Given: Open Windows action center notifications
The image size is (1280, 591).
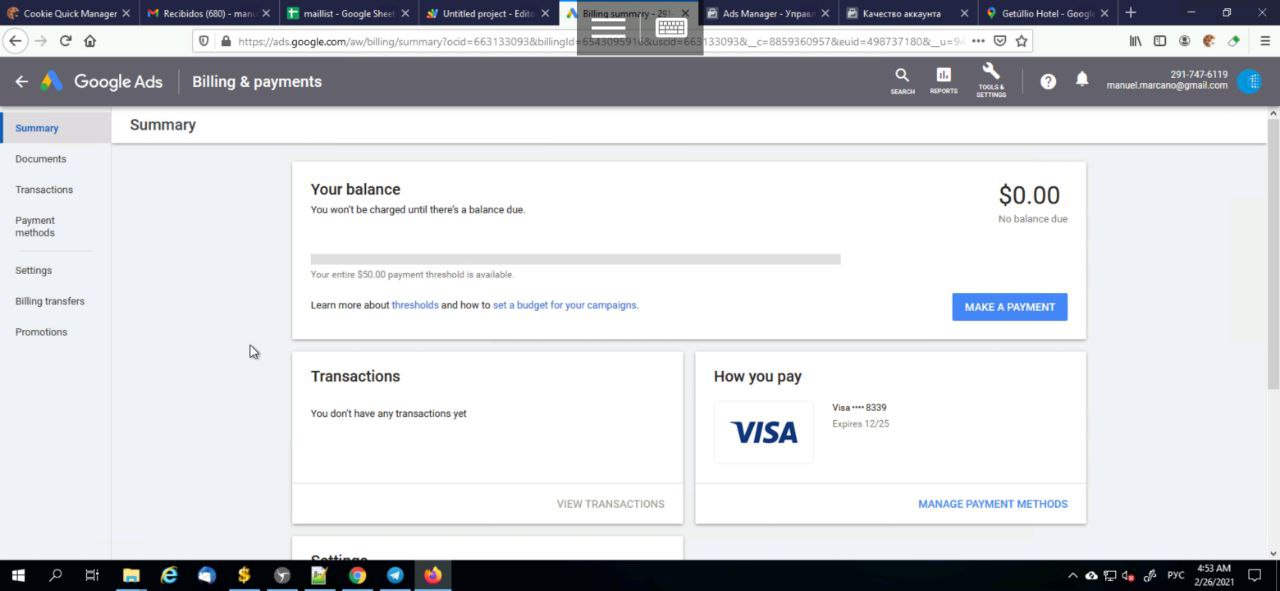Looking at the screenshot, I should tap(1255, 575).
